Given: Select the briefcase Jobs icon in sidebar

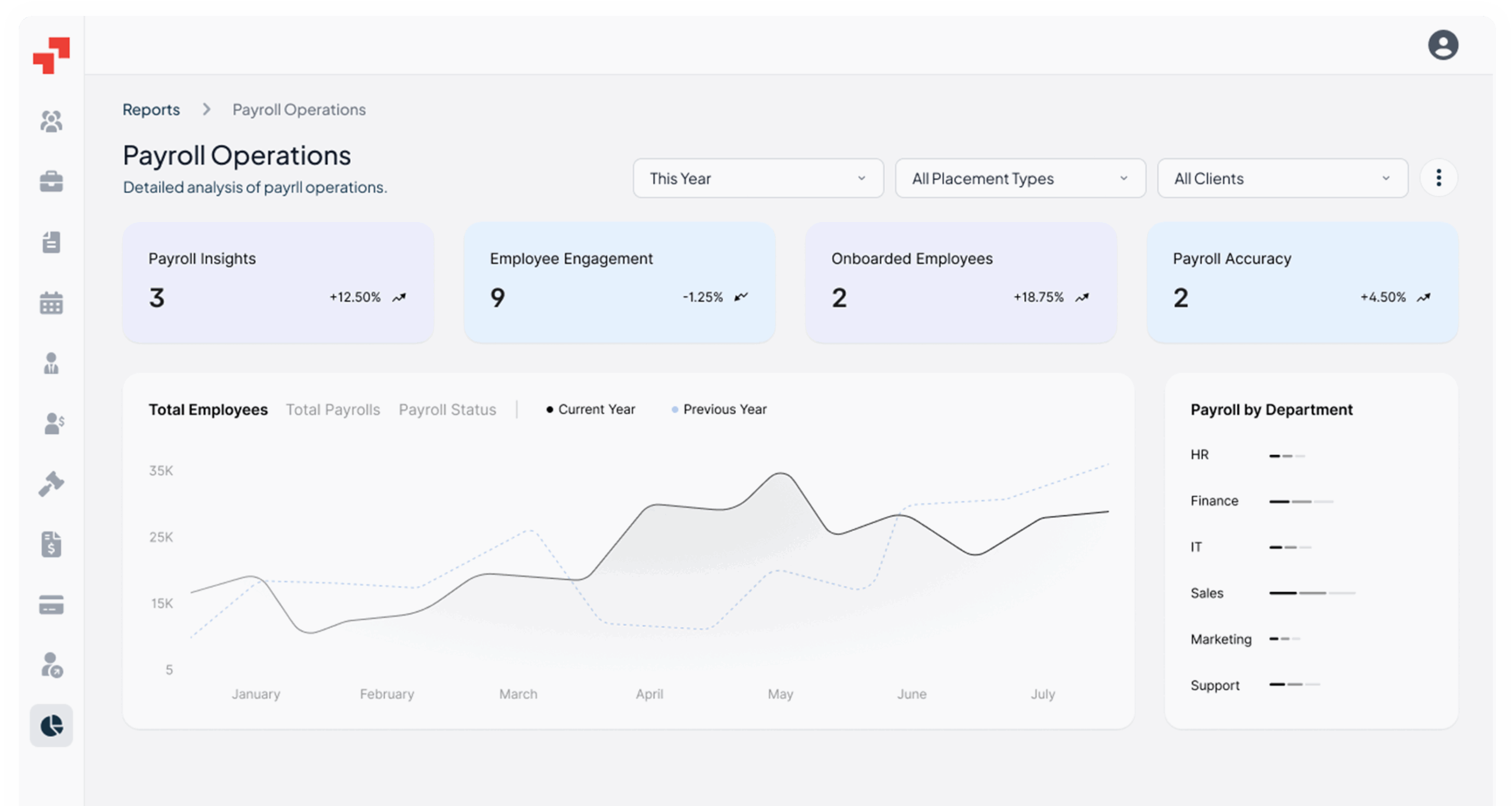Looking at the screenshot, I should point(51,181).
